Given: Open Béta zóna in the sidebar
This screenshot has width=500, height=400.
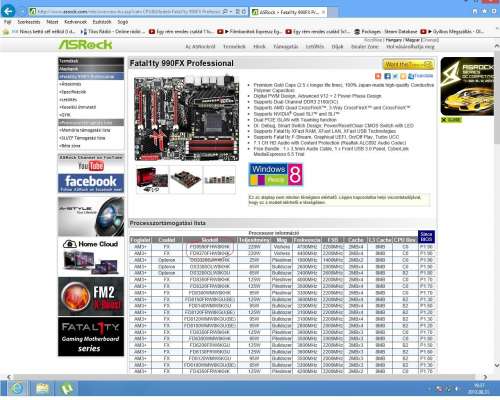Looking at the screenshot, I should click(x=70, y=146).
